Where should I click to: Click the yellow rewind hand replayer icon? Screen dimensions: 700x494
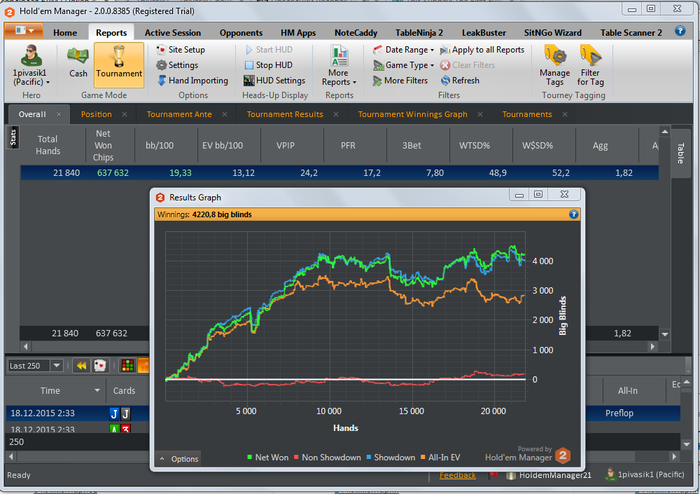[x=81, y=365]
